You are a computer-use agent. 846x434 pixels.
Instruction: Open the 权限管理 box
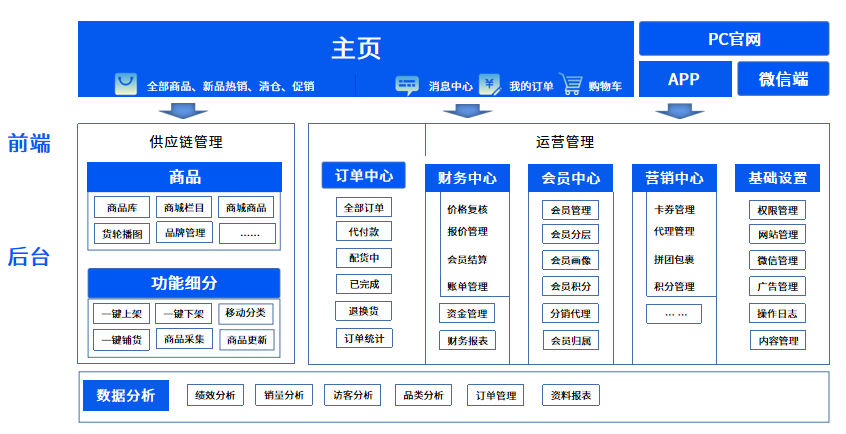[777, 210]
